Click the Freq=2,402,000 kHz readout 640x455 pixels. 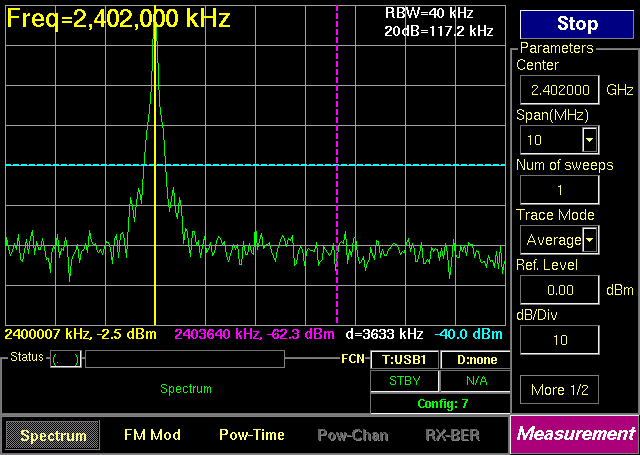coord(119,18)
